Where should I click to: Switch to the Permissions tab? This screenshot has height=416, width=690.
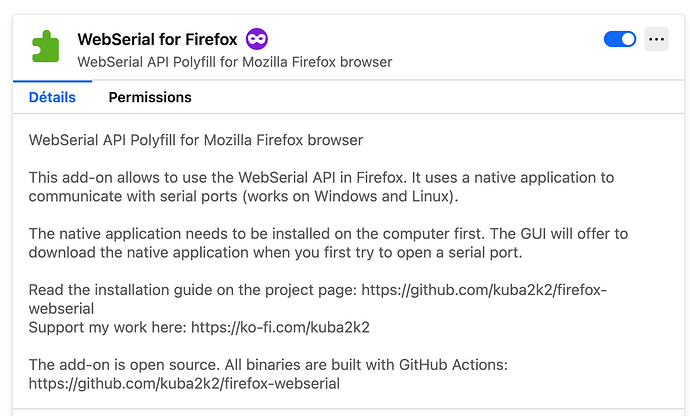click(150, 97)
